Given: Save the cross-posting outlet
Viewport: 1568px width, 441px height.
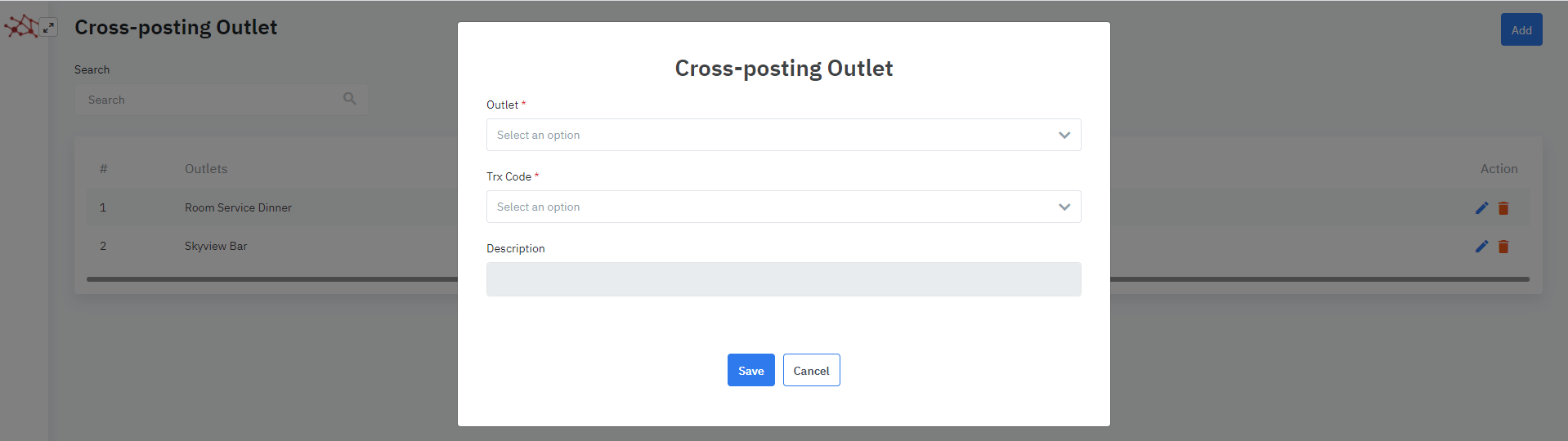Looking at the screenshot, I should tap(750, 370).
